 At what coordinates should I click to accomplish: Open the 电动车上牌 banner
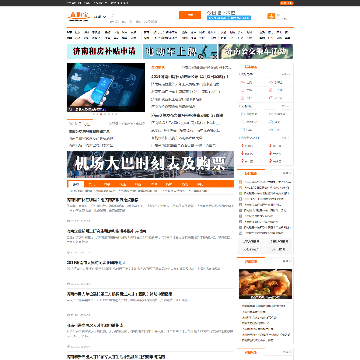(x=180, y=52)
